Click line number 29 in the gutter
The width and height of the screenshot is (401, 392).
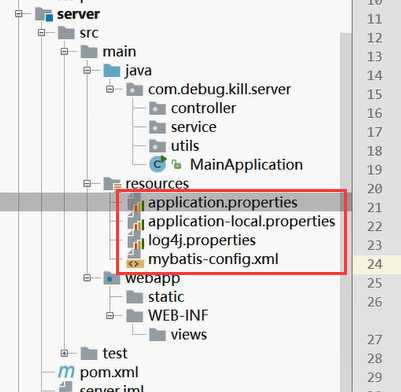375,377
